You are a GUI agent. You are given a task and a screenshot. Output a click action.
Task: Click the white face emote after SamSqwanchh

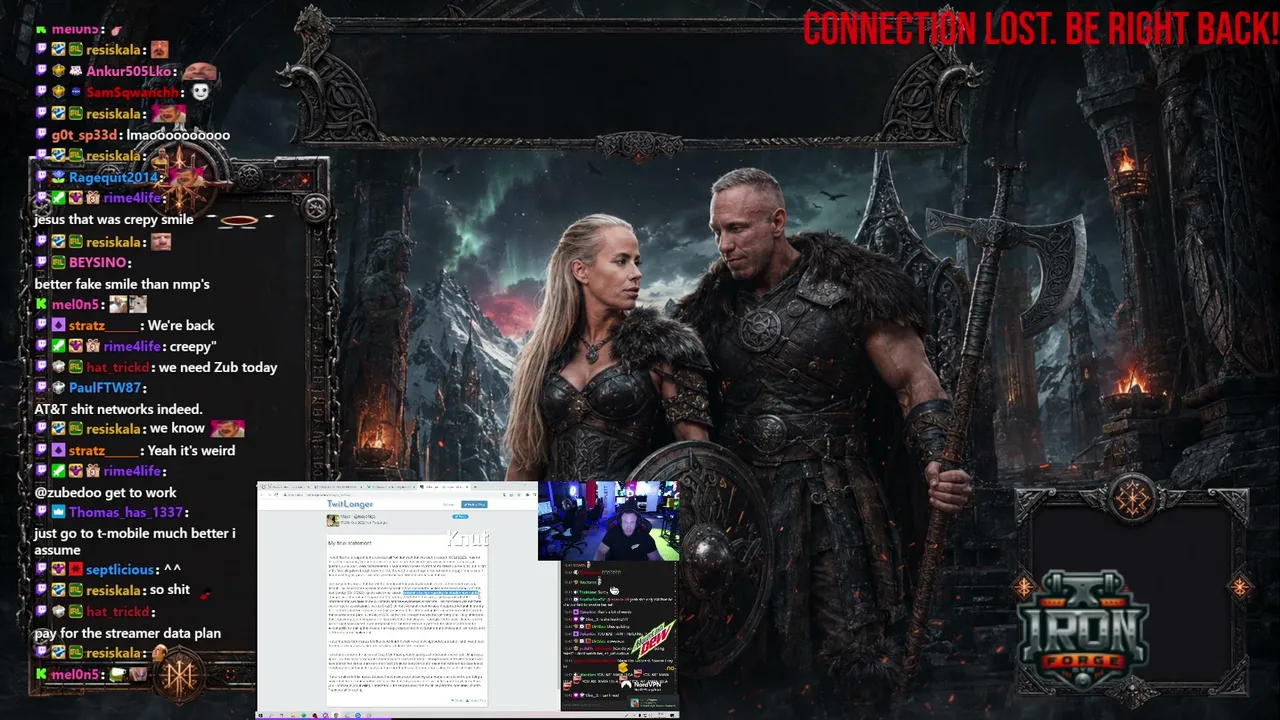click(200, 92)
